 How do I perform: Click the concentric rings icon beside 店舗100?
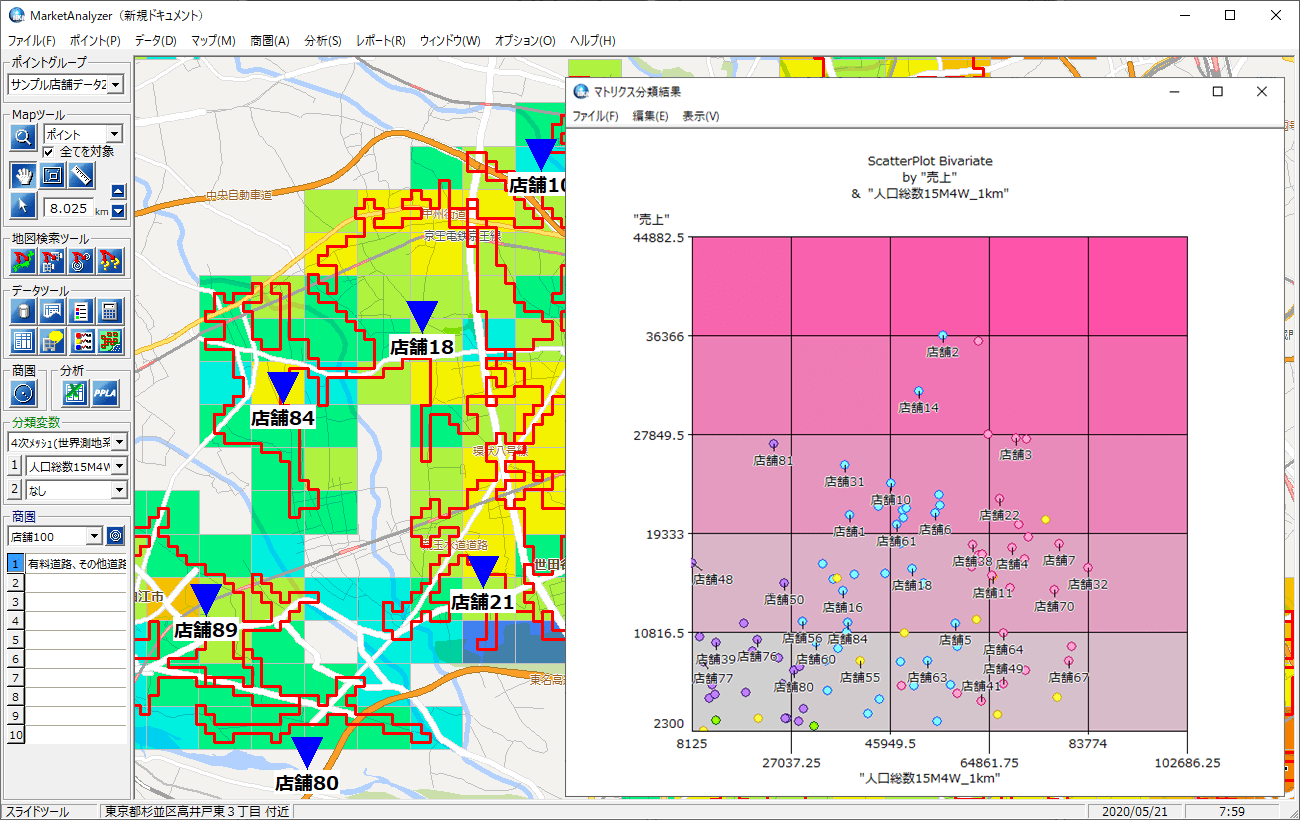point(115,536)
